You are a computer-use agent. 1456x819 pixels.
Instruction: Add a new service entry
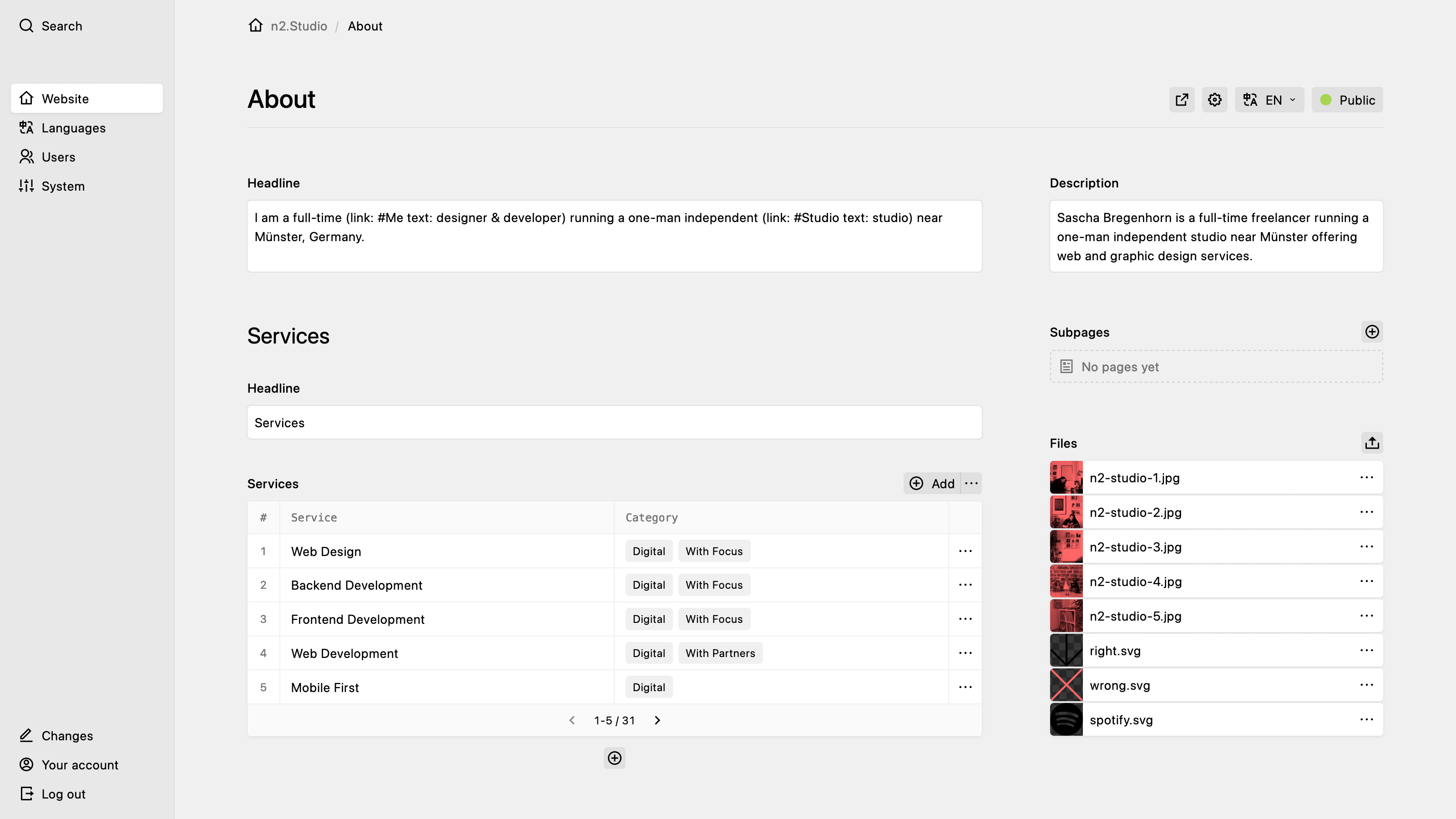point(931,483)
